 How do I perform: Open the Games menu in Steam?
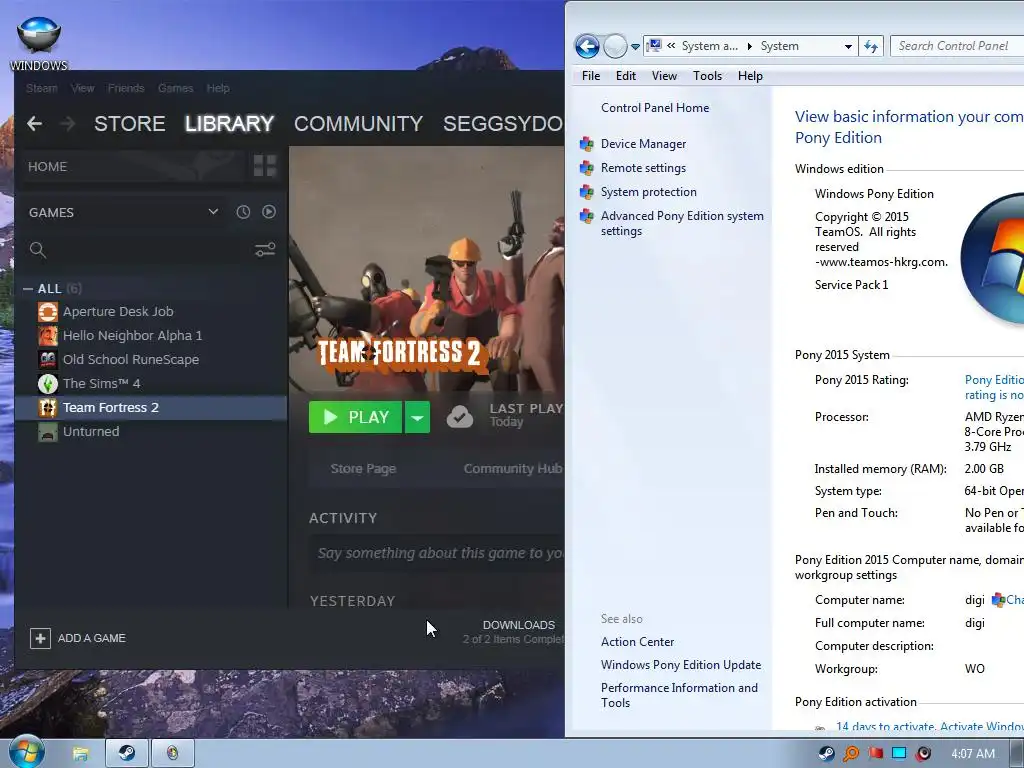(175, 88)
